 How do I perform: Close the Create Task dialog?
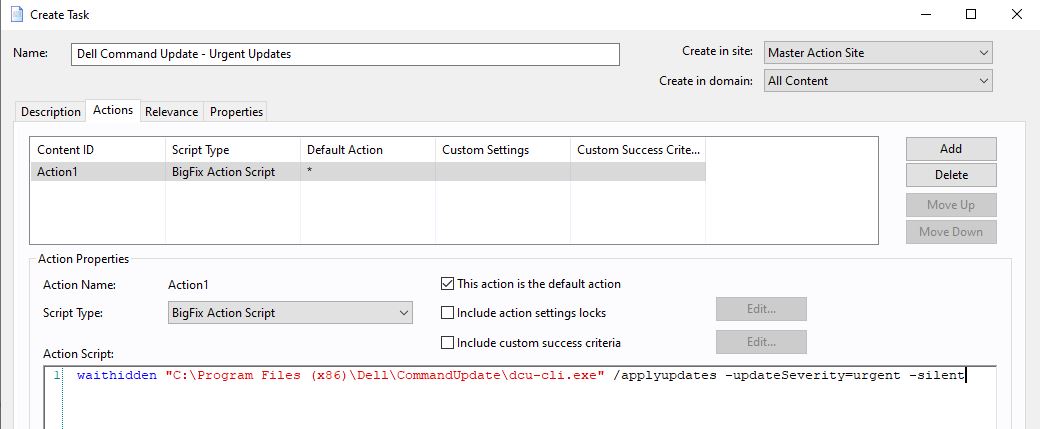(x=1016, y=14)
